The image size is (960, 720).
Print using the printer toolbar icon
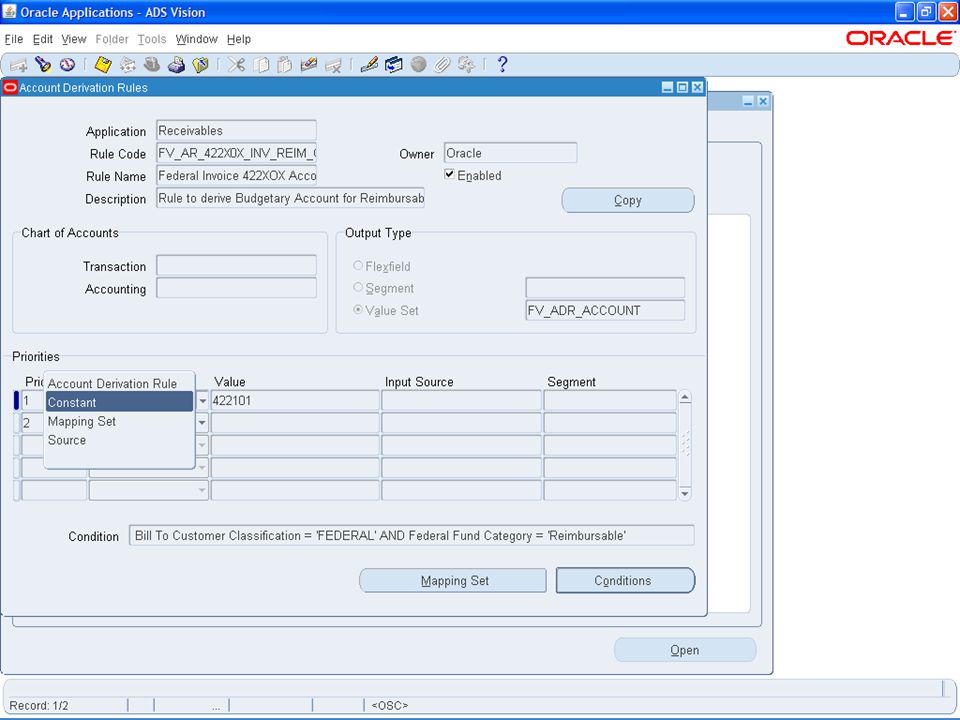(x=176, y=64)
